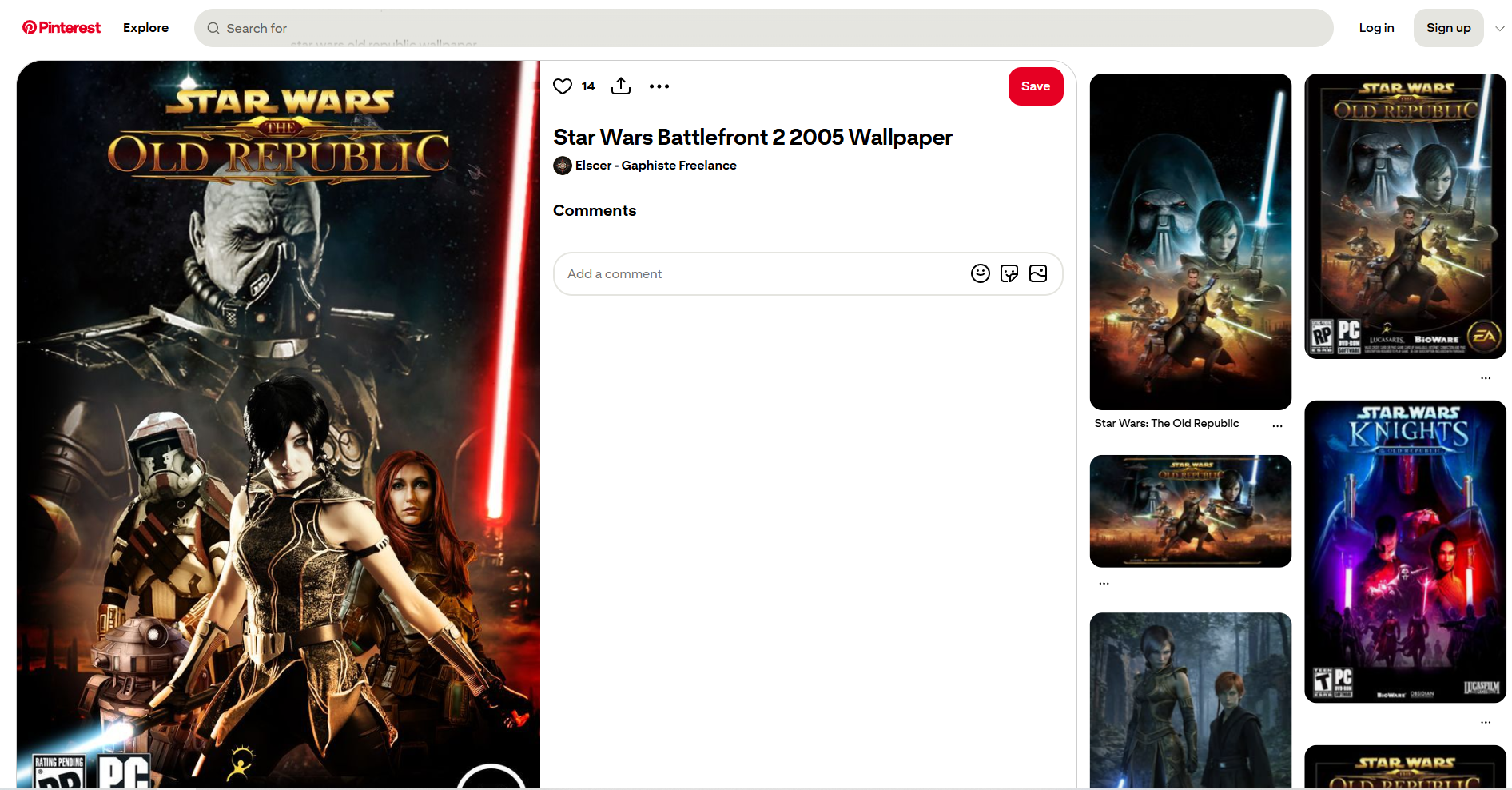Open the Star Wars Knights cover pin

[x=1405, y=552]
